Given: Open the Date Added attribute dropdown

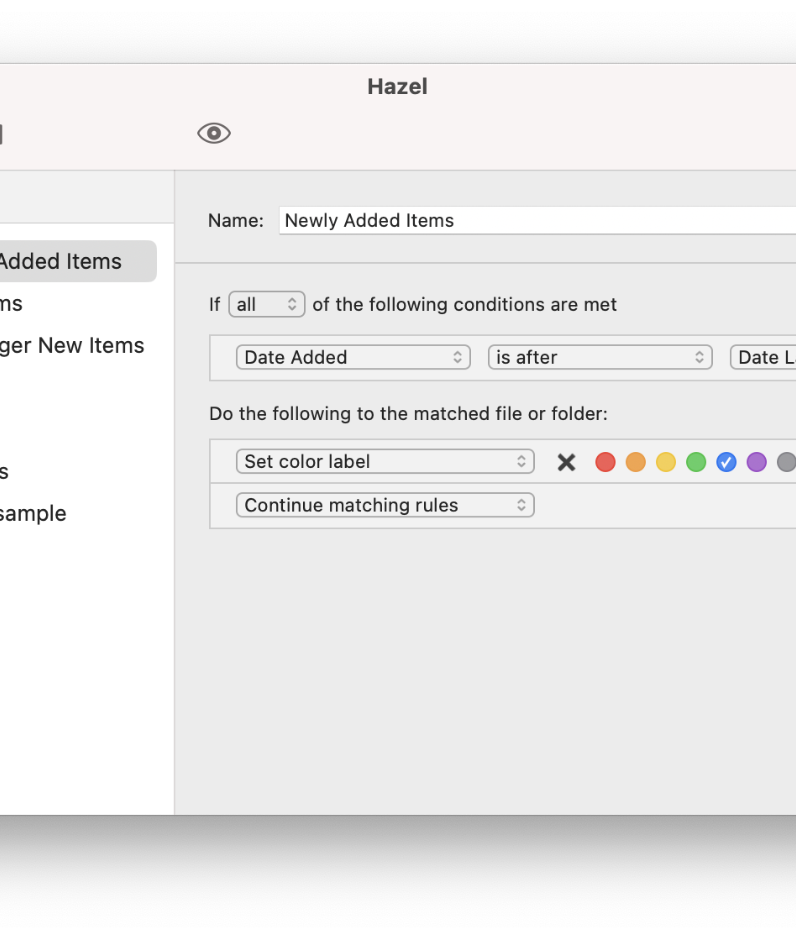Looking at the screenshot, I should pos(353,358).
